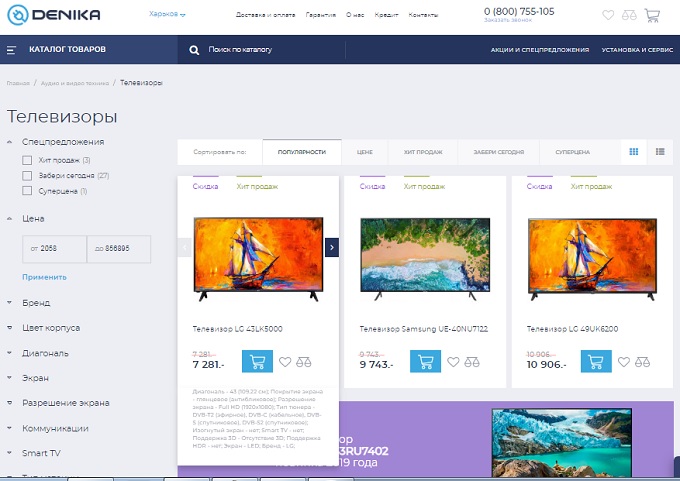The image size is (680, 481).
Task: Open Кредит page
Action: tap(386, 15)
